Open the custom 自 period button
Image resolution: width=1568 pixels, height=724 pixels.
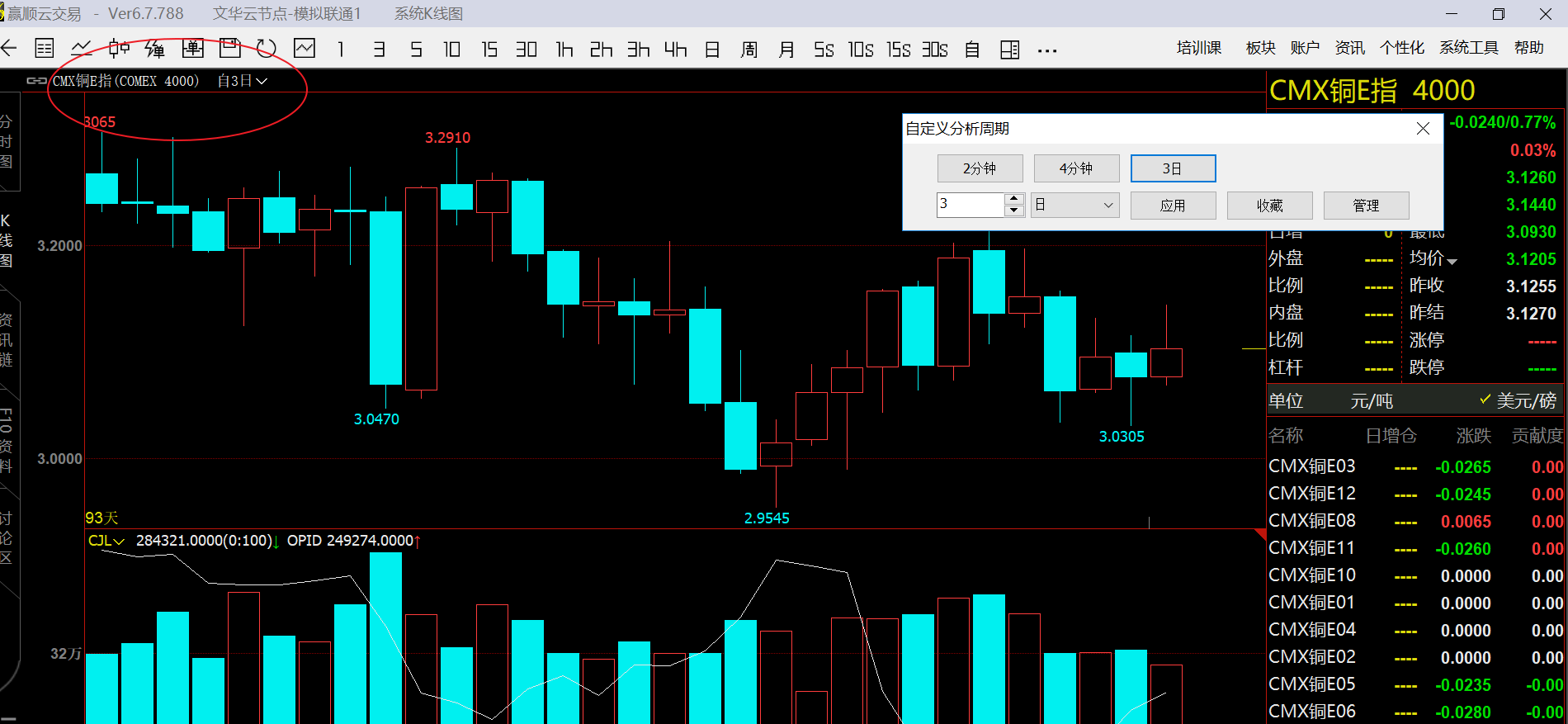tap(972, 50)
